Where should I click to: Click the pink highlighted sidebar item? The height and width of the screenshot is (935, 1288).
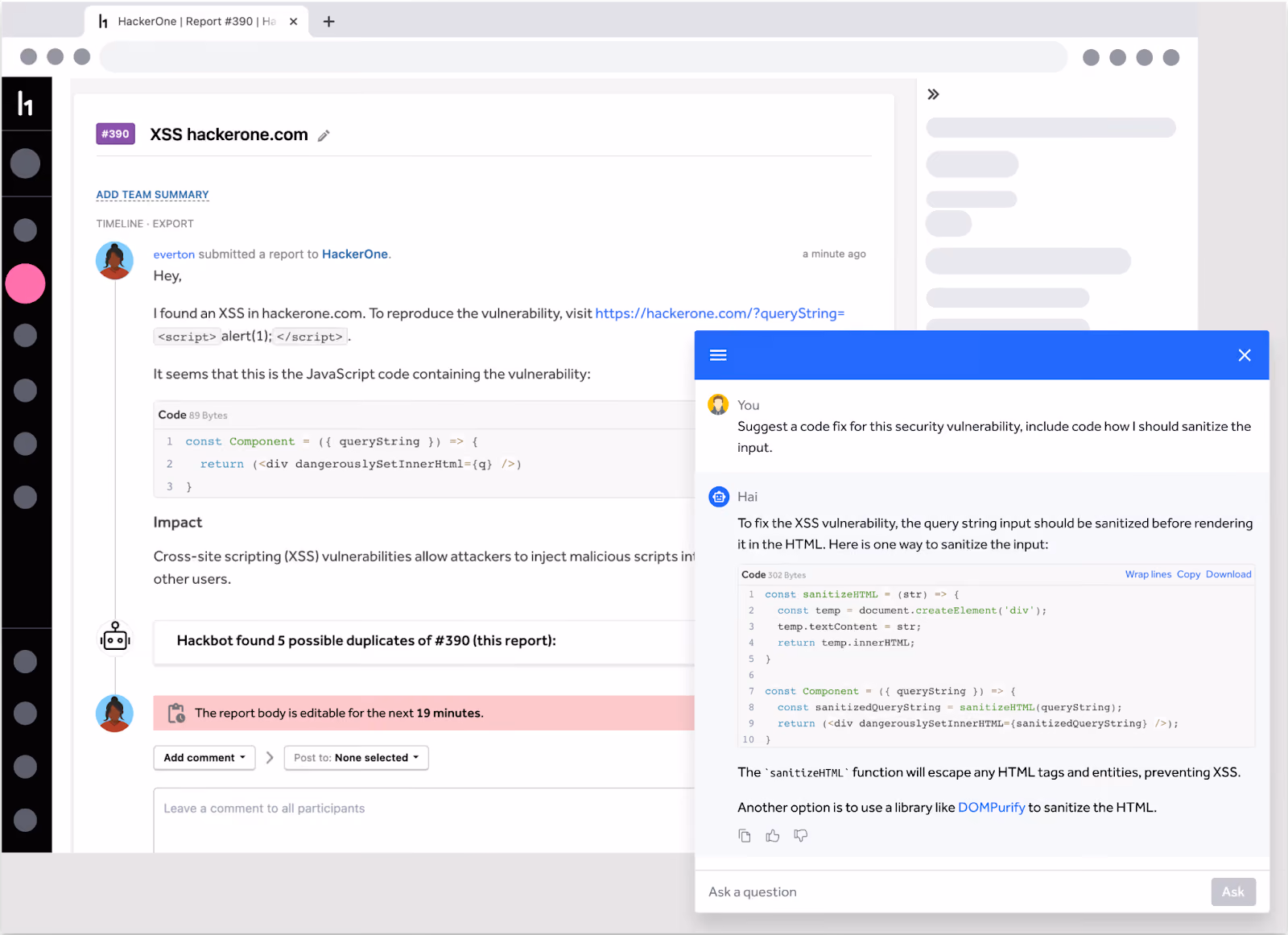click(x=26, y=283)
